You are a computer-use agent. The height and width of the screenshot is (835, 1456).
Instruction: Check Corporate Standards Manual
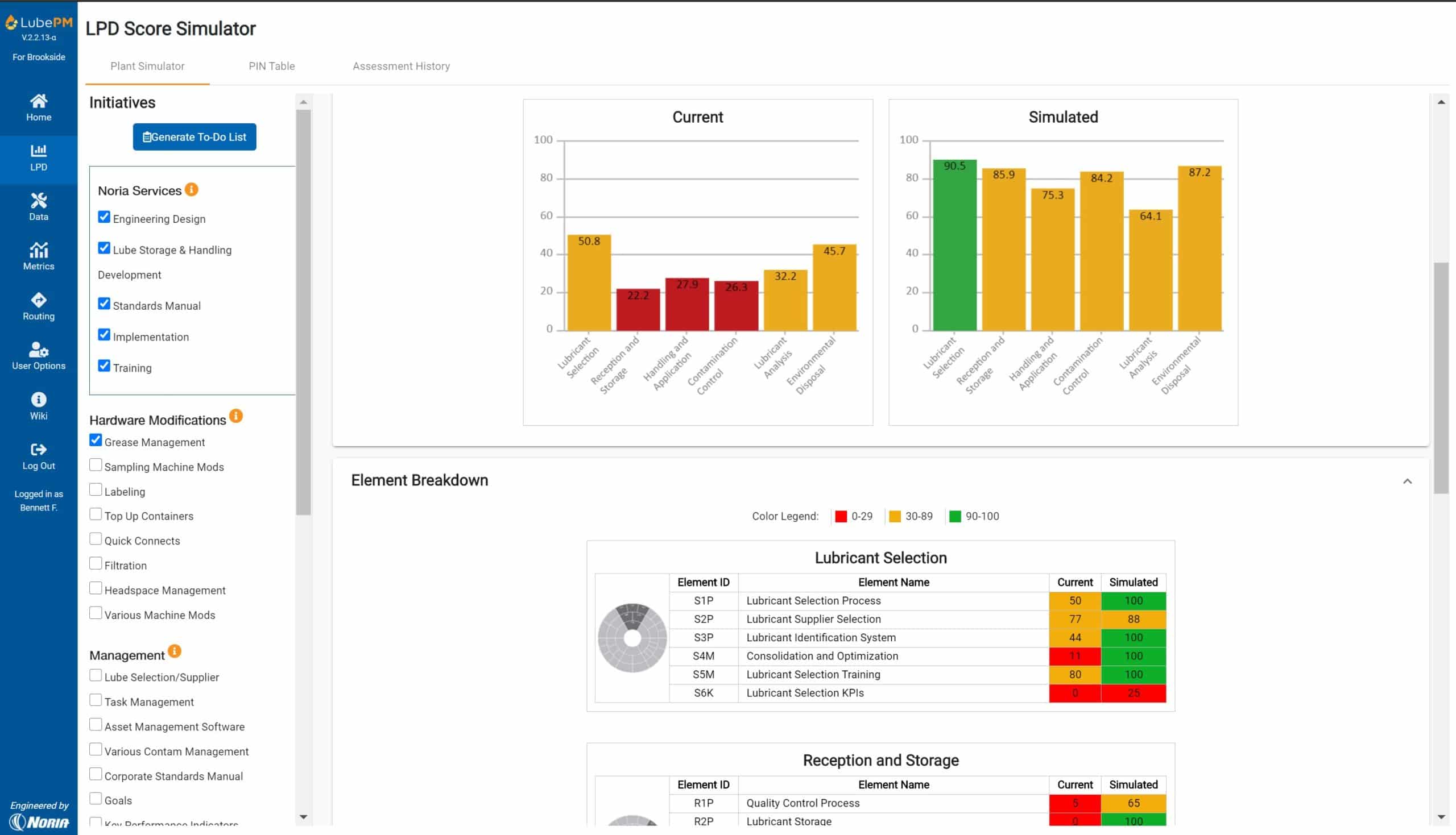(96, 774)
